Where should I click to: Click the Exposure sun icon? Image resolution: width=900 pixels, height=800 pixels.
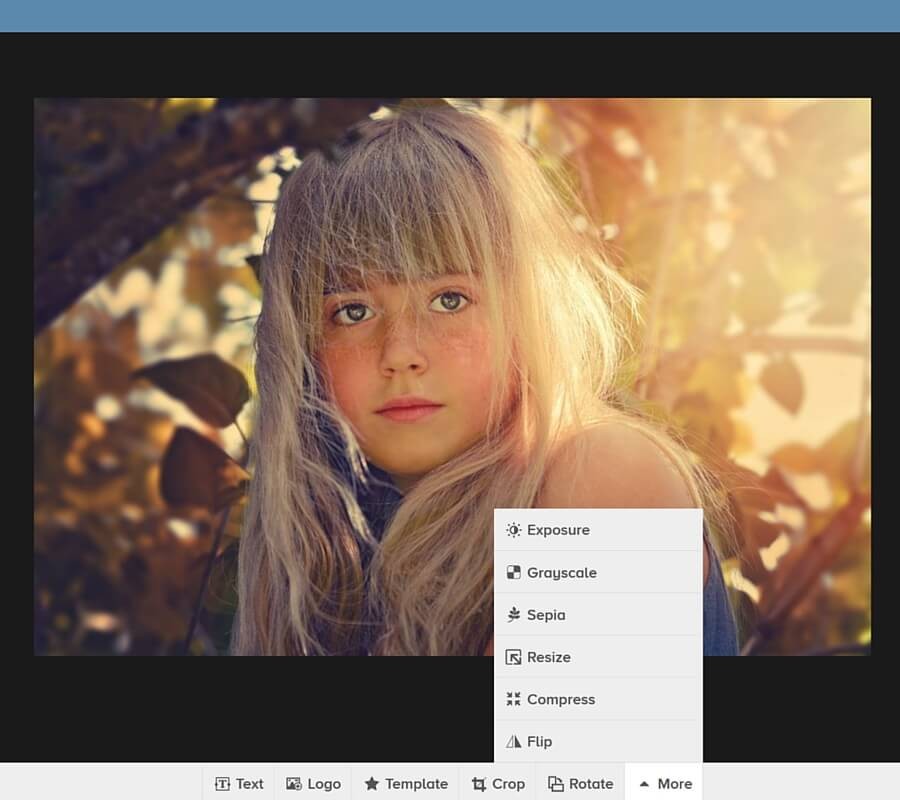click(513, 530)
